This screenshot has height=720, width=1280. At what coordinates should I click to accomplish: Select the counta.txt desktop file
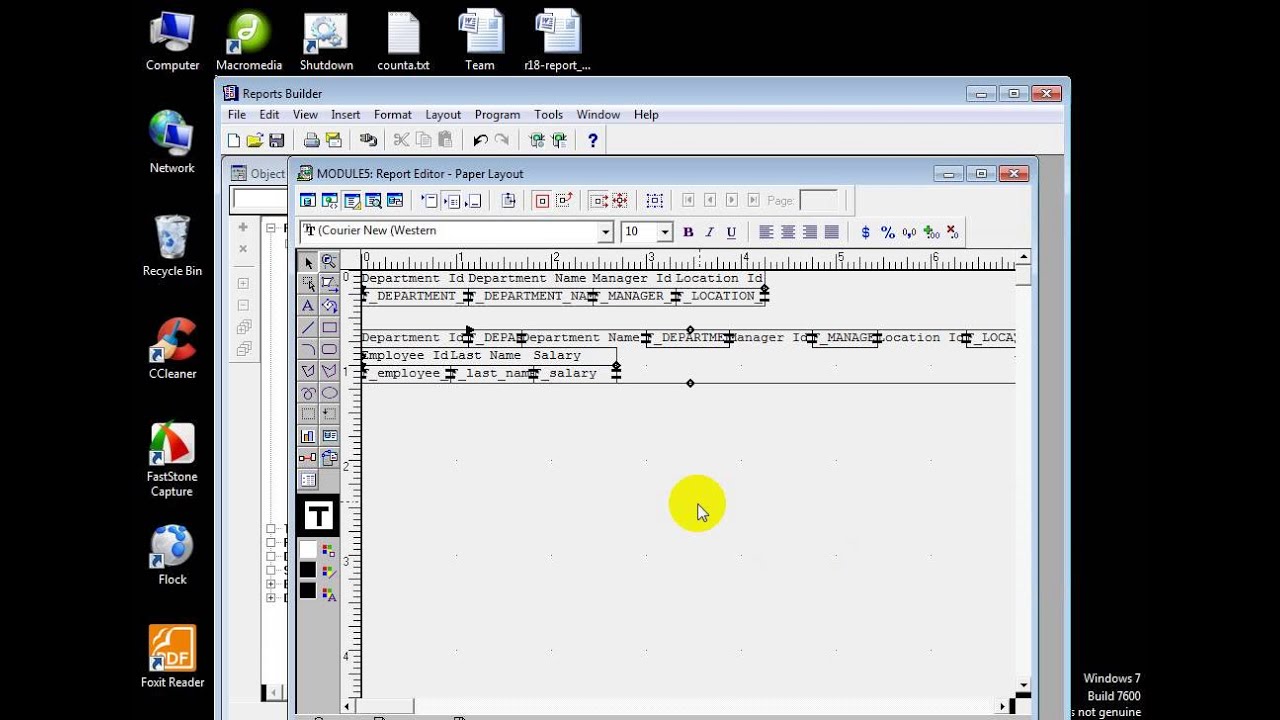403,41
